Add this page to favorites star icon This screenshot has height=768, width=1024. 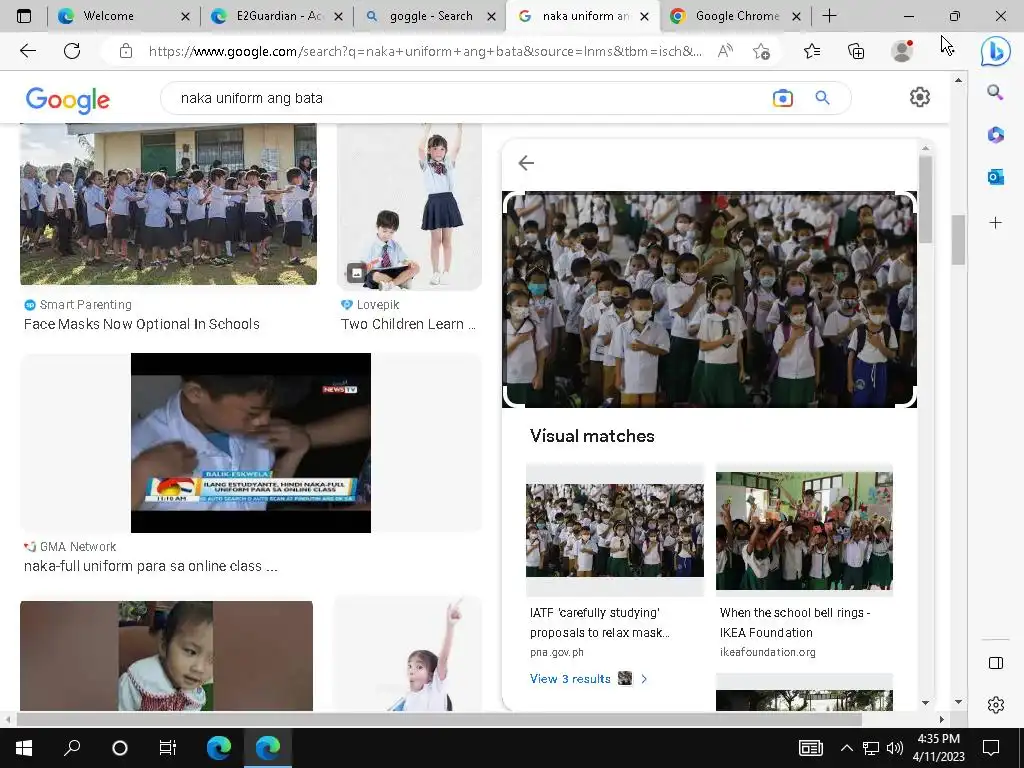pos(761,51)
